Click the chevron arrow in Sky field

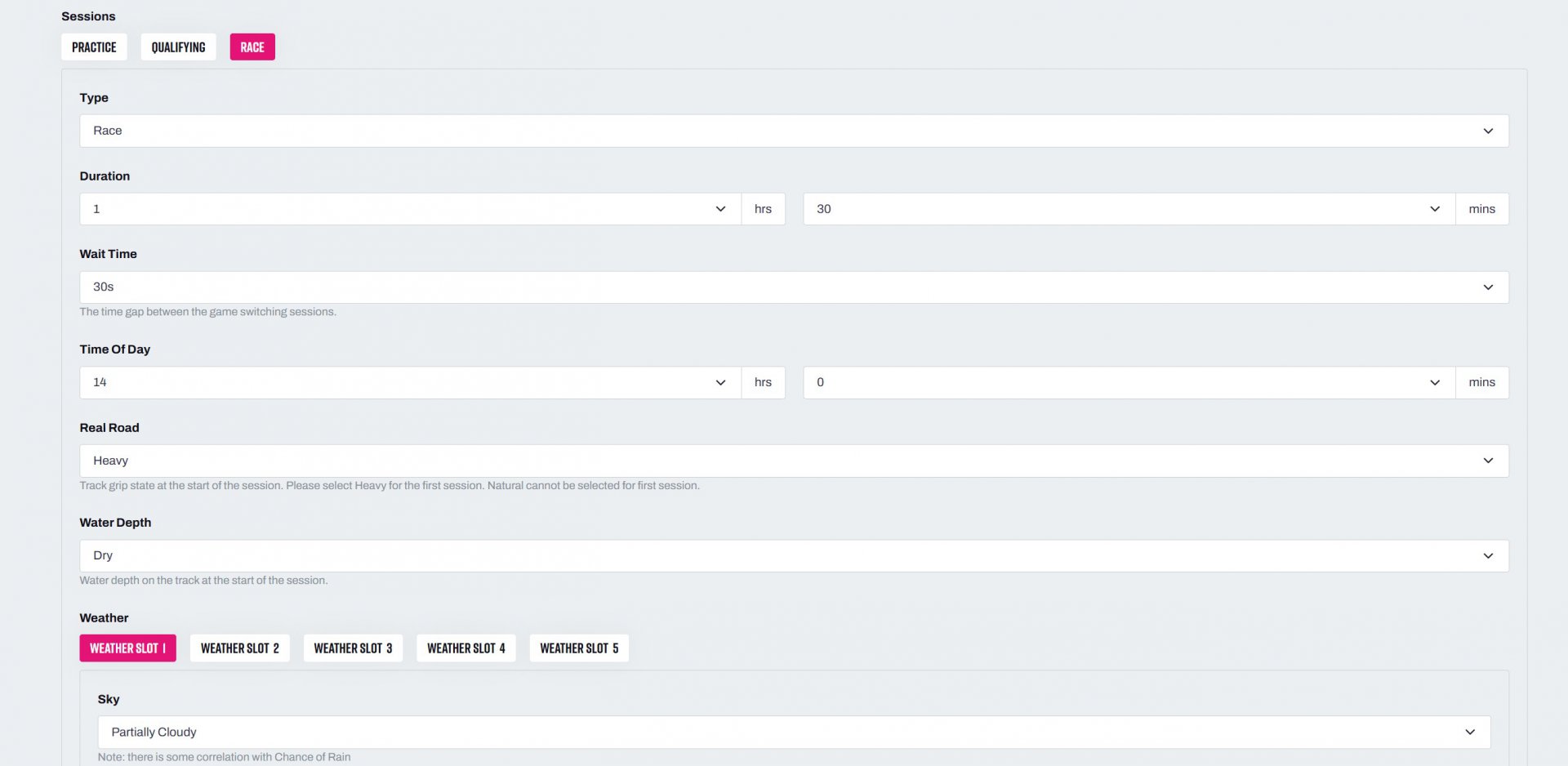pos(1470,732)
